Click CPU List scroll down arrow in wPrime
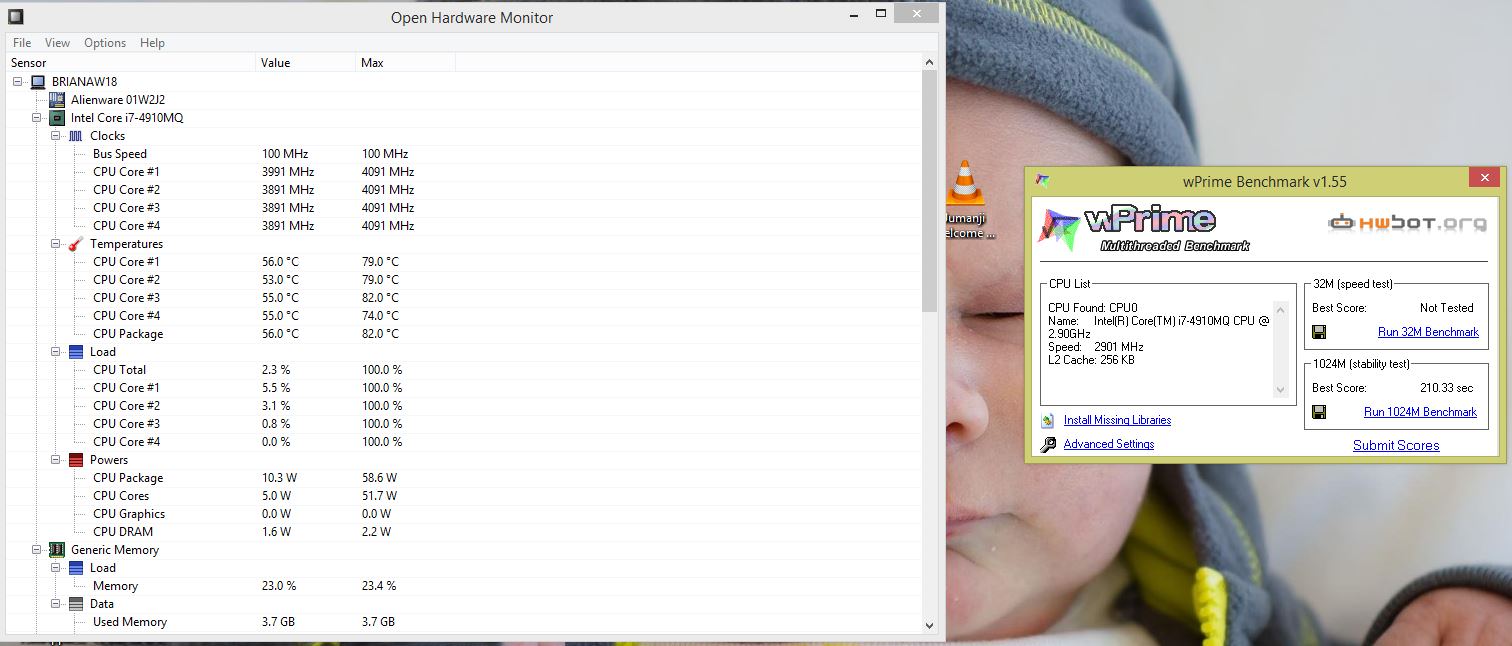Viewport: 1512px width, 646px height. (1279, 391)
